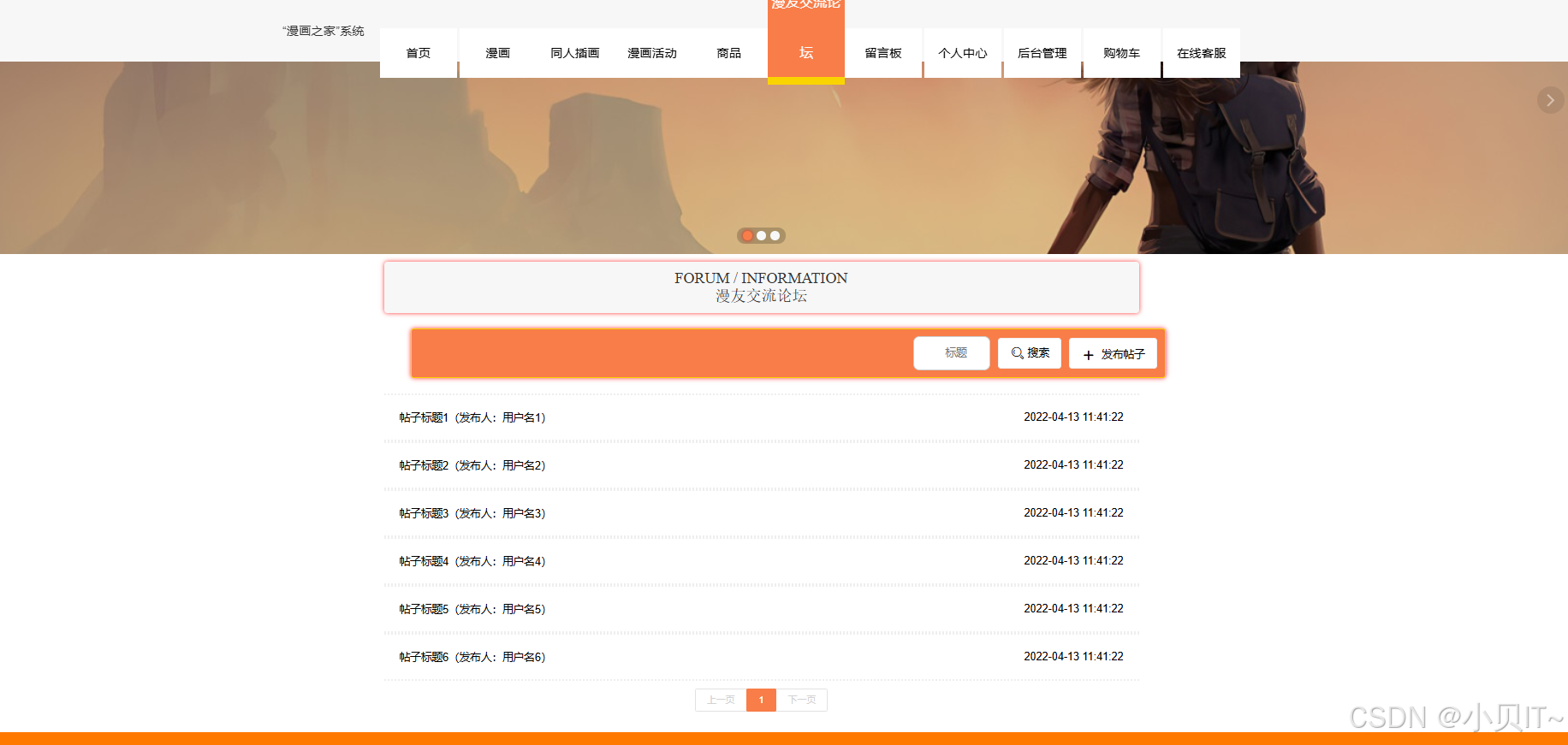Open 在线客服 tab
Image resolution: width=1568 pixels, height=745 pixels.
1202,53
